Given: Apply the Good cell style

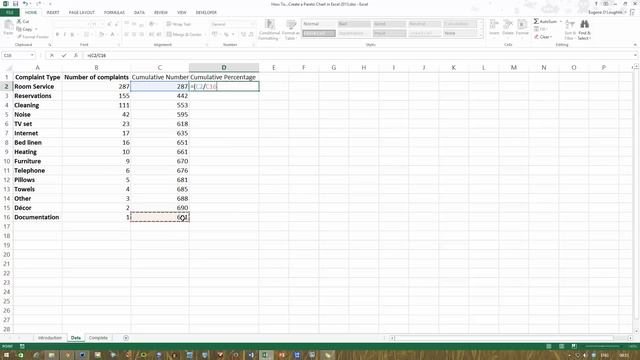Looking at the screenshot, I should coord(389,24).
